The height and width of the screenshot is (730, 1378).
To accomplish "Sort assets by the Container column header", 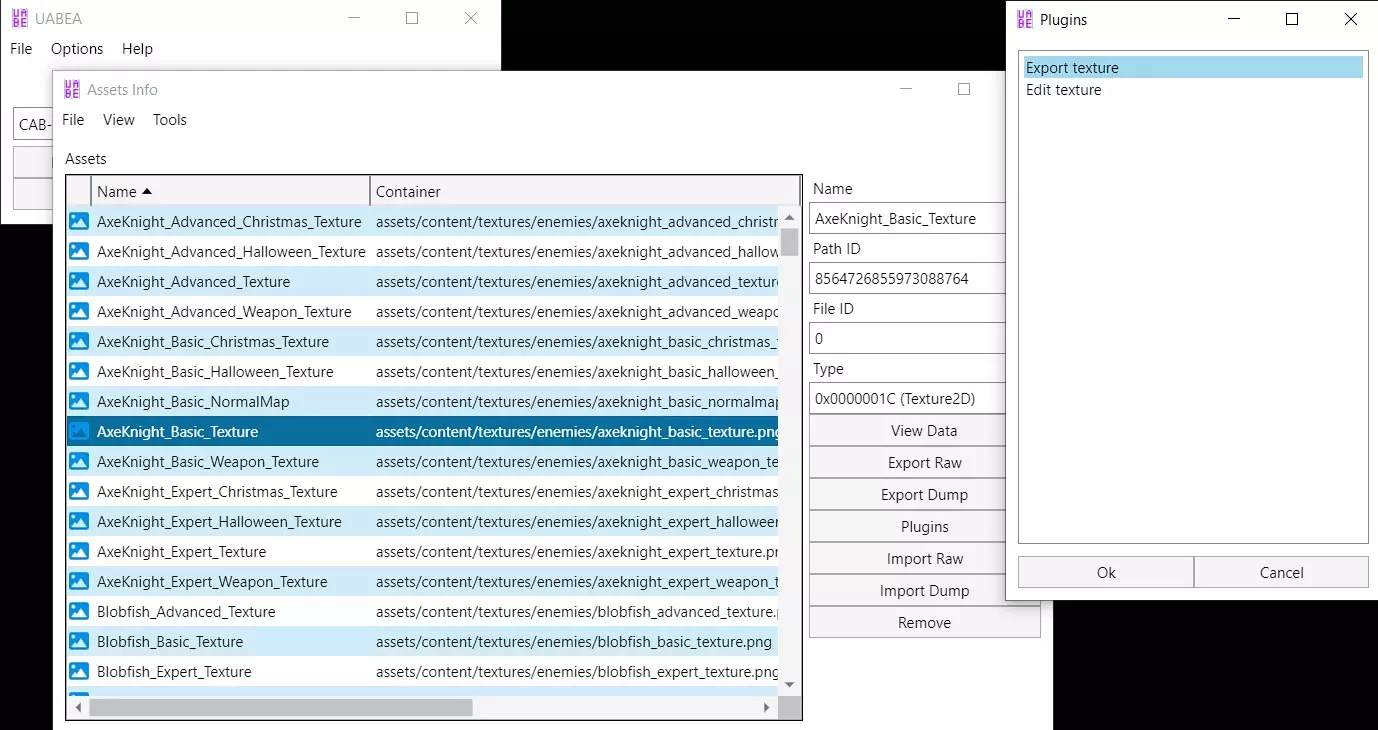I will click(585, 191).
